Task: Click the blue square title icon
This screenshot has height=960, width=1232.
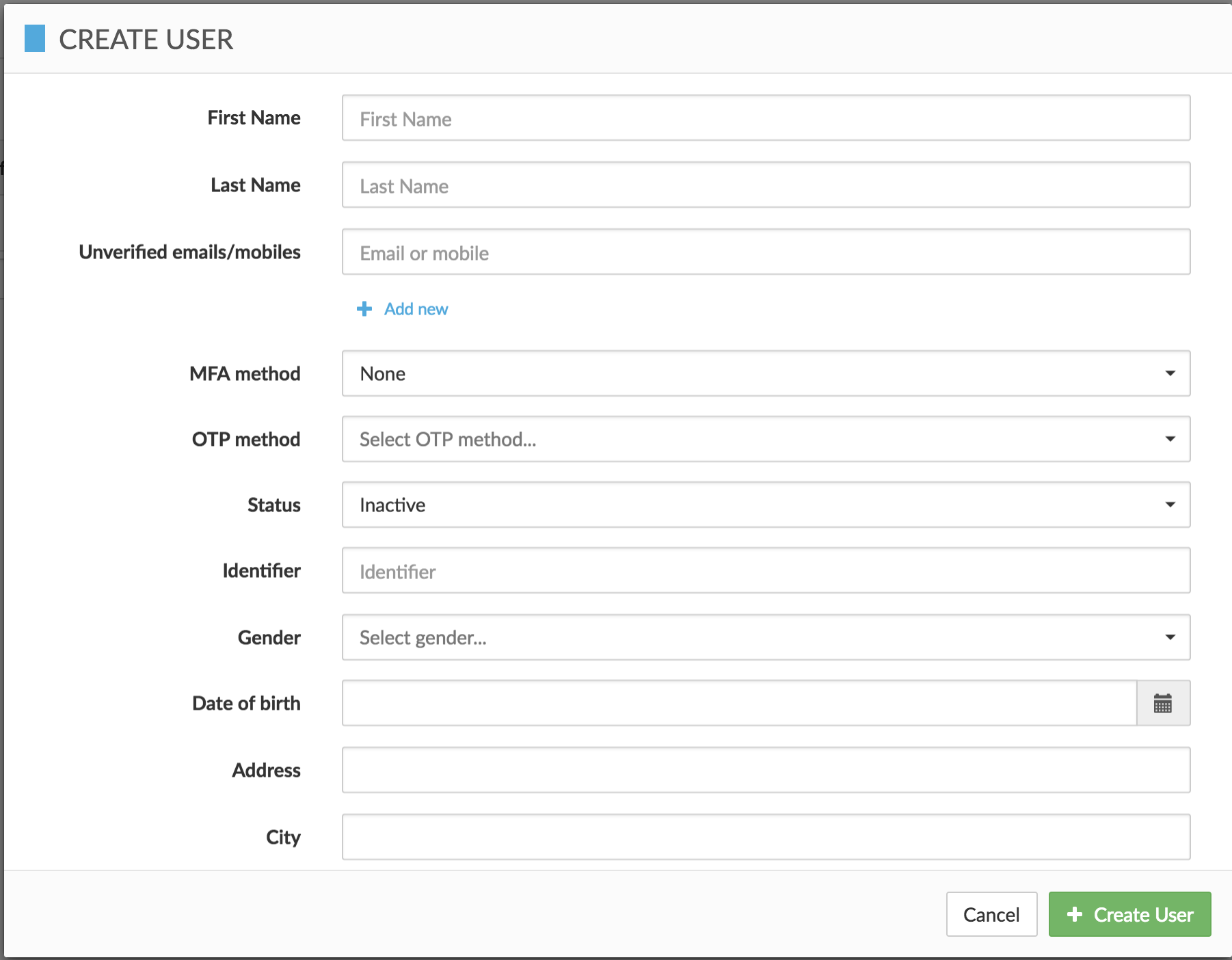Action: [x=35, y=38]
